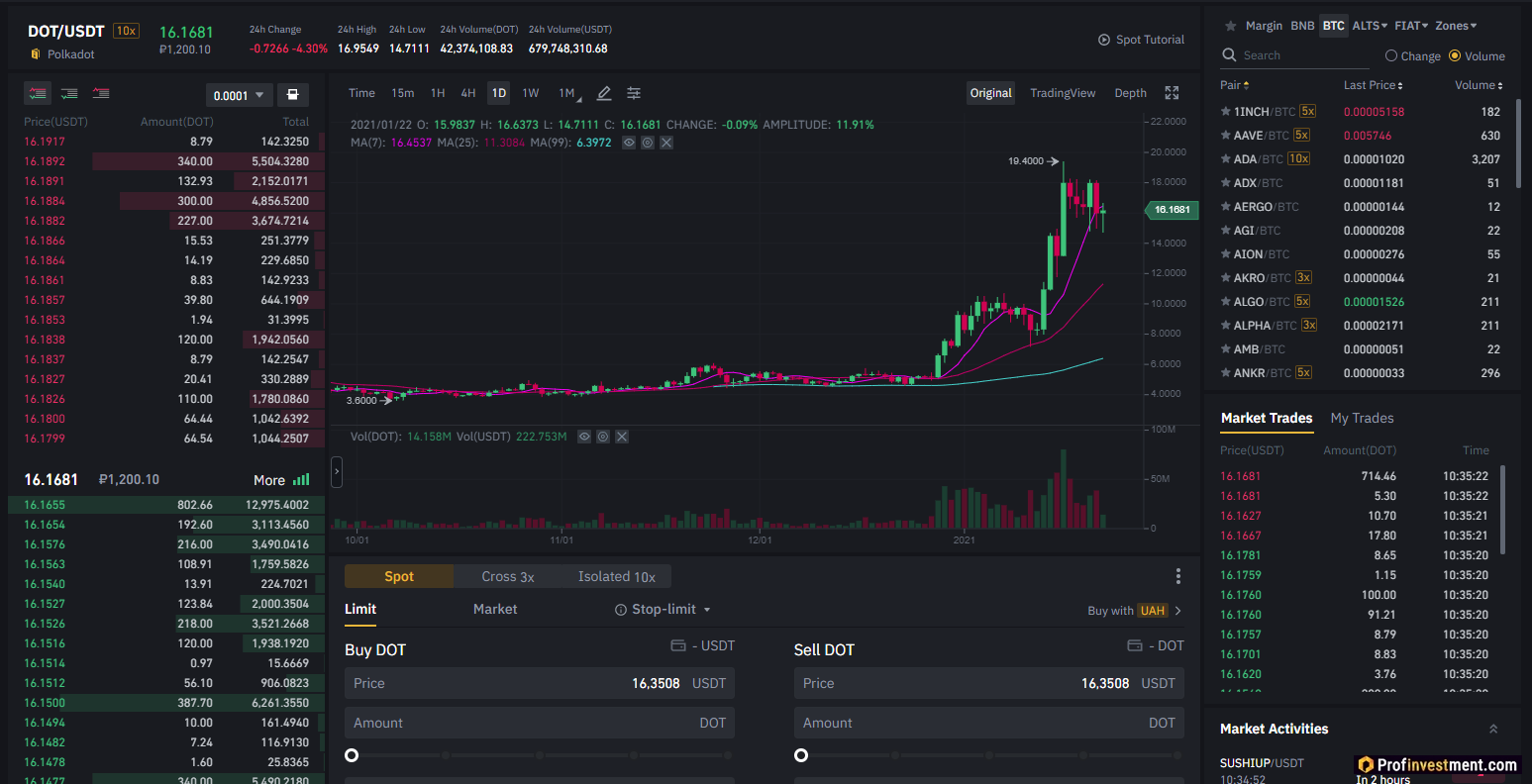The image size is (1532, 784).
Task: Open the ADA/BTC pair row
Action: pyautogui.click(x=1362, y=159)
